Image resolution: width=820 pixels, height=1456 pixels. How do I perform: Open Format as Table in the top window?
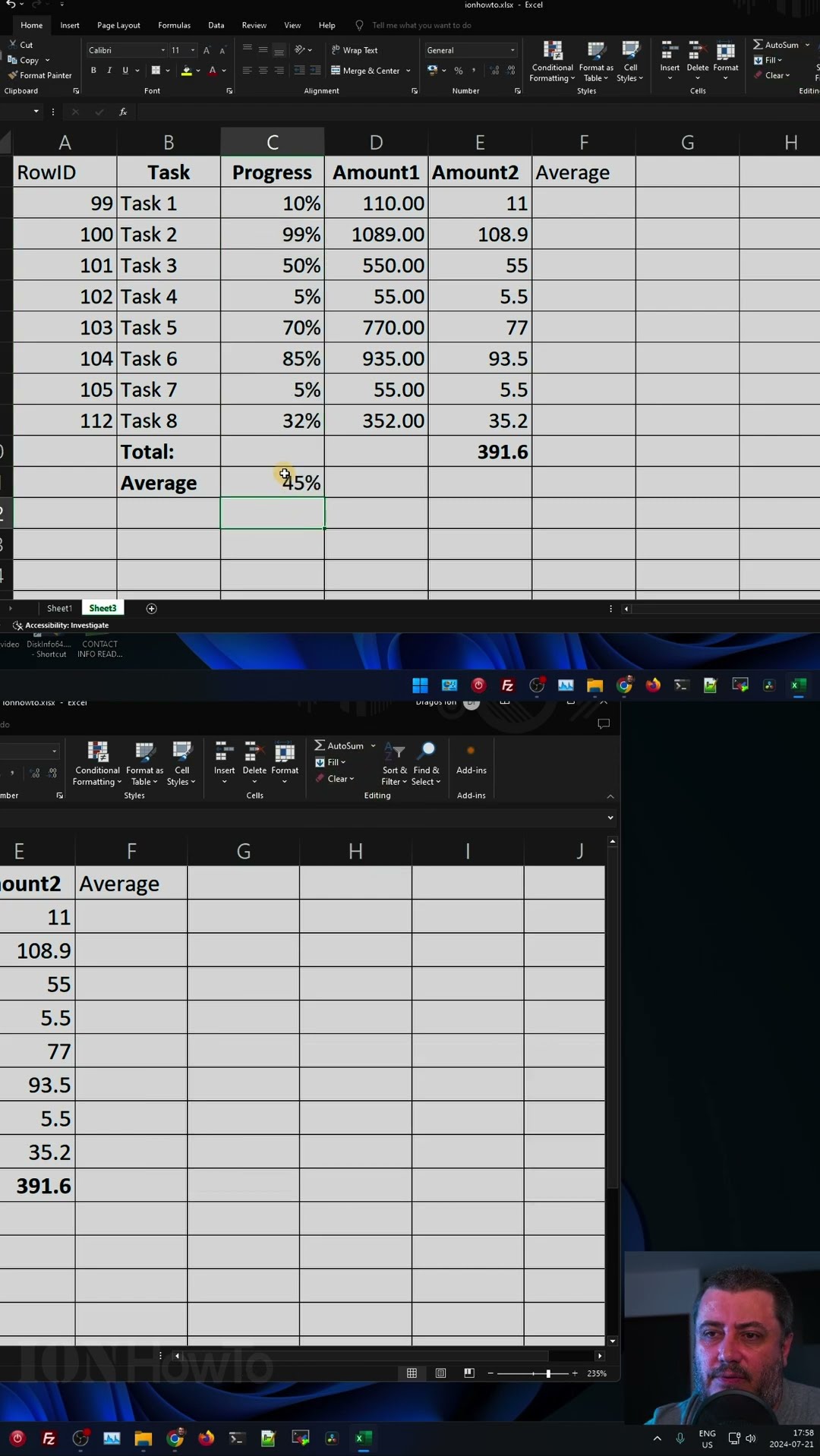(x=596, y=61)
